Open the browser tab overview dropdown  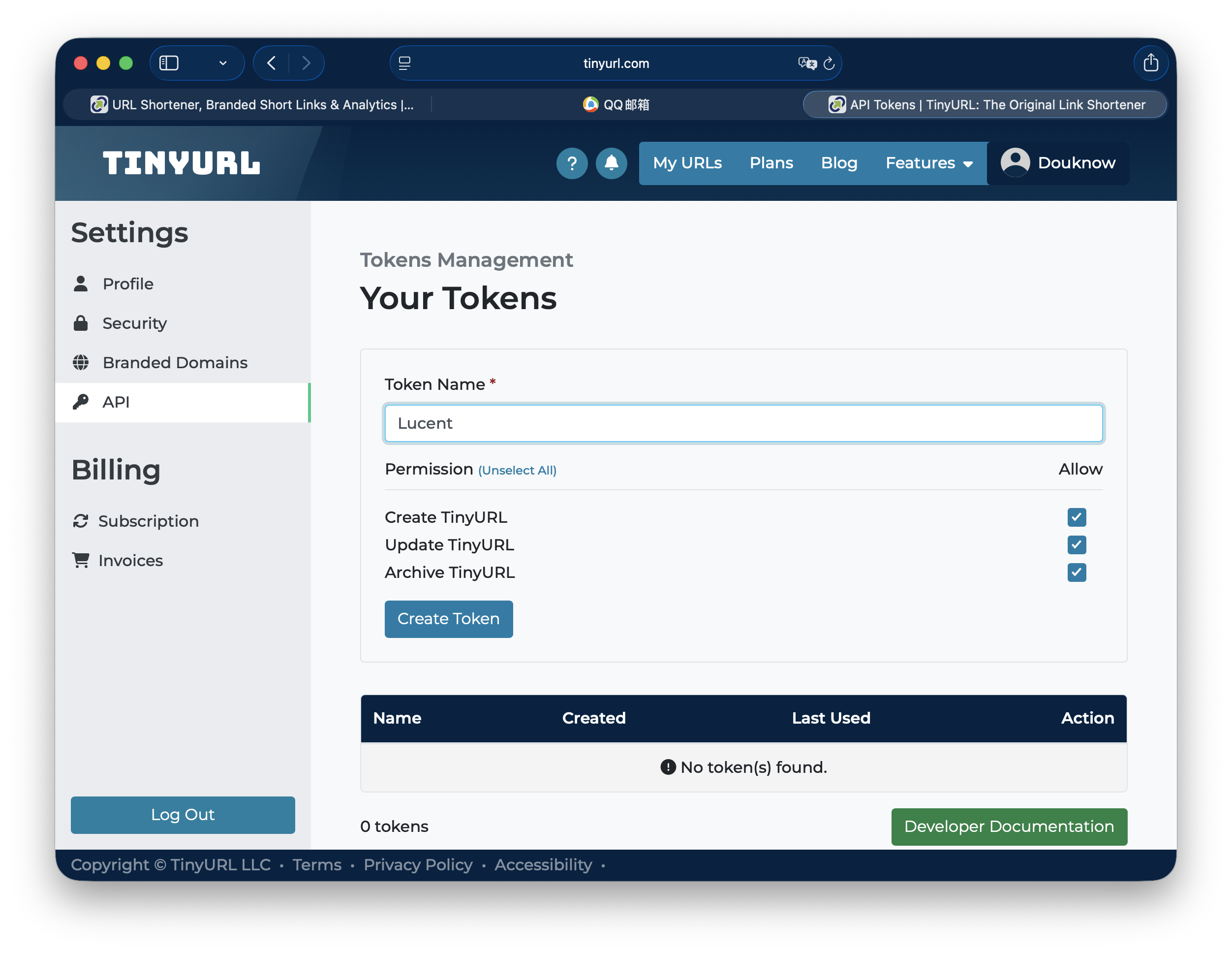(222, 63)
